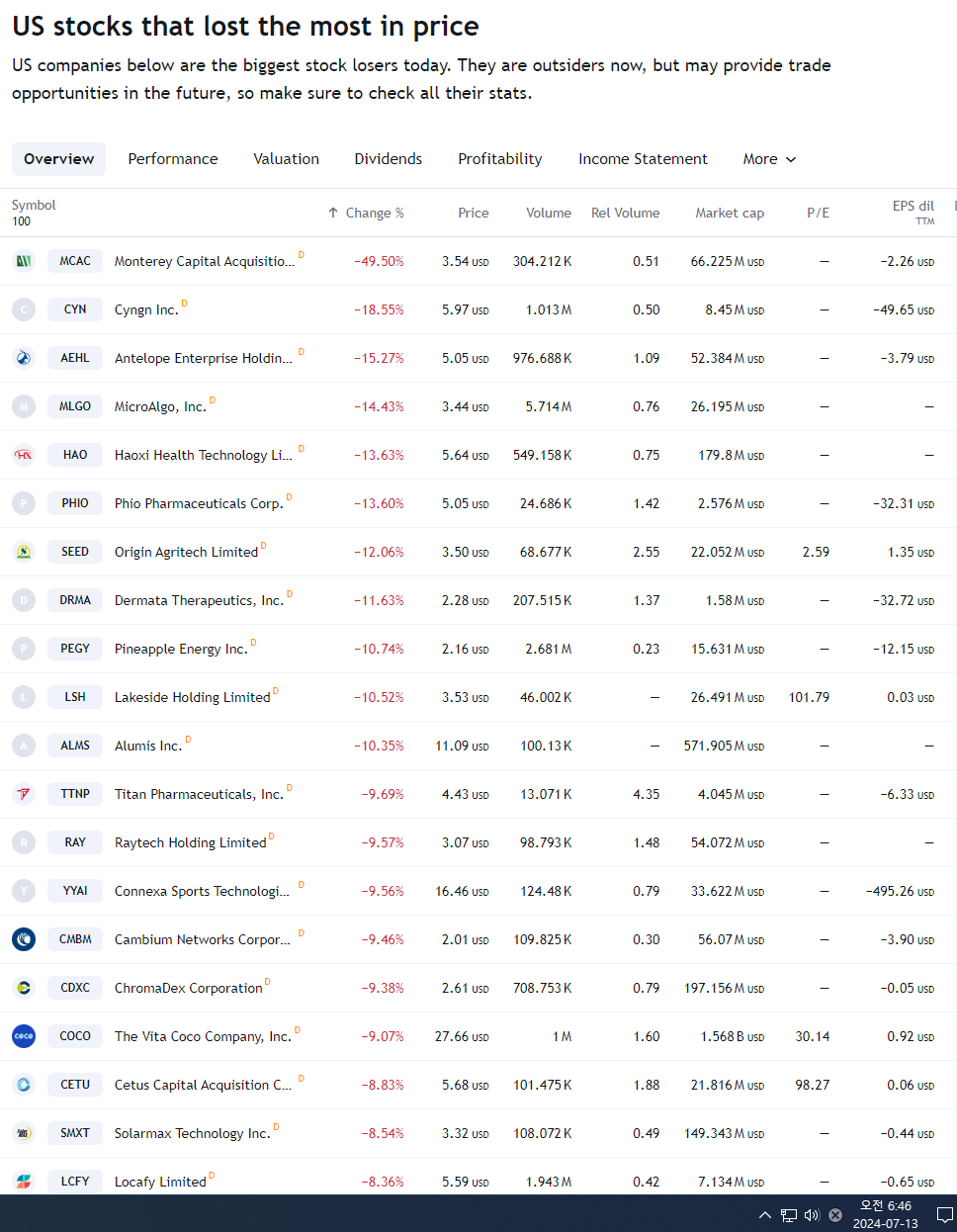Open Pineapple Energy Inc. link
The height and width of the screenshot is (1232, 957).
click(x=181, y=649)
